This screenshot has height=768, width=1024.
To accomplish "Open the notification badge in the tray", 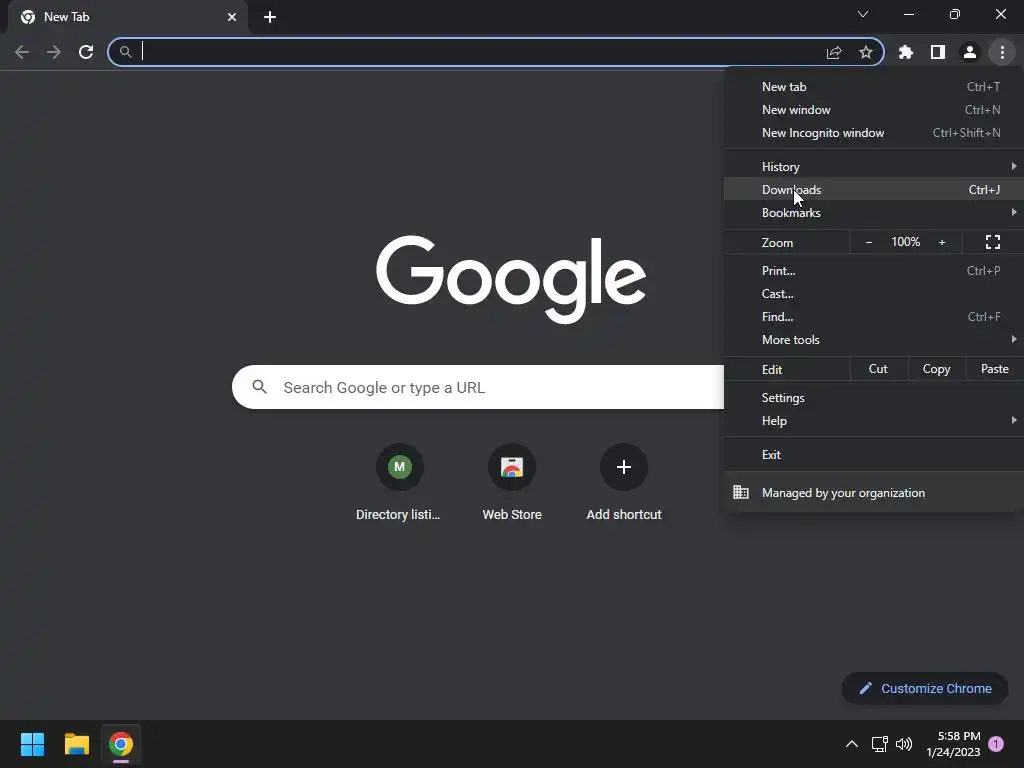I will 996,744.
